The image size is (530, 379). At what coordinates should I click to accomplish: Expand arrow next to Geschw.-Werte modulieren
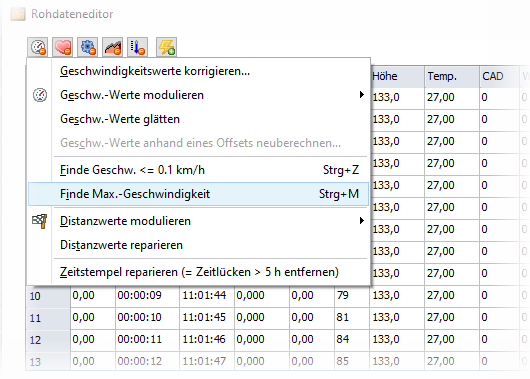tap(362, 95)
